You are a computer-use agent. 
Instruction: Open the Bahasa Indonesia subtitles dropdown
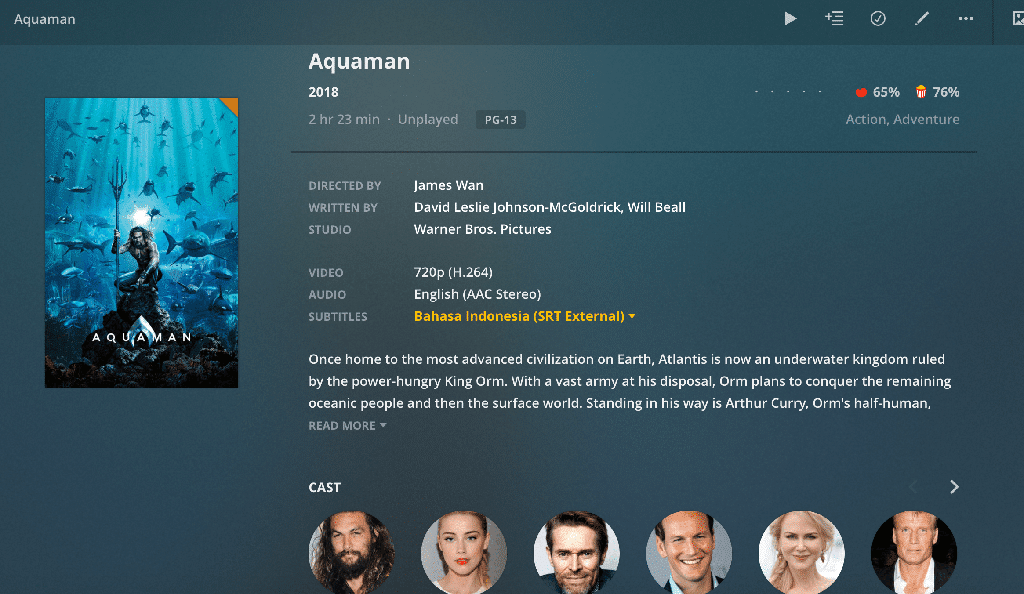point(524,316)
